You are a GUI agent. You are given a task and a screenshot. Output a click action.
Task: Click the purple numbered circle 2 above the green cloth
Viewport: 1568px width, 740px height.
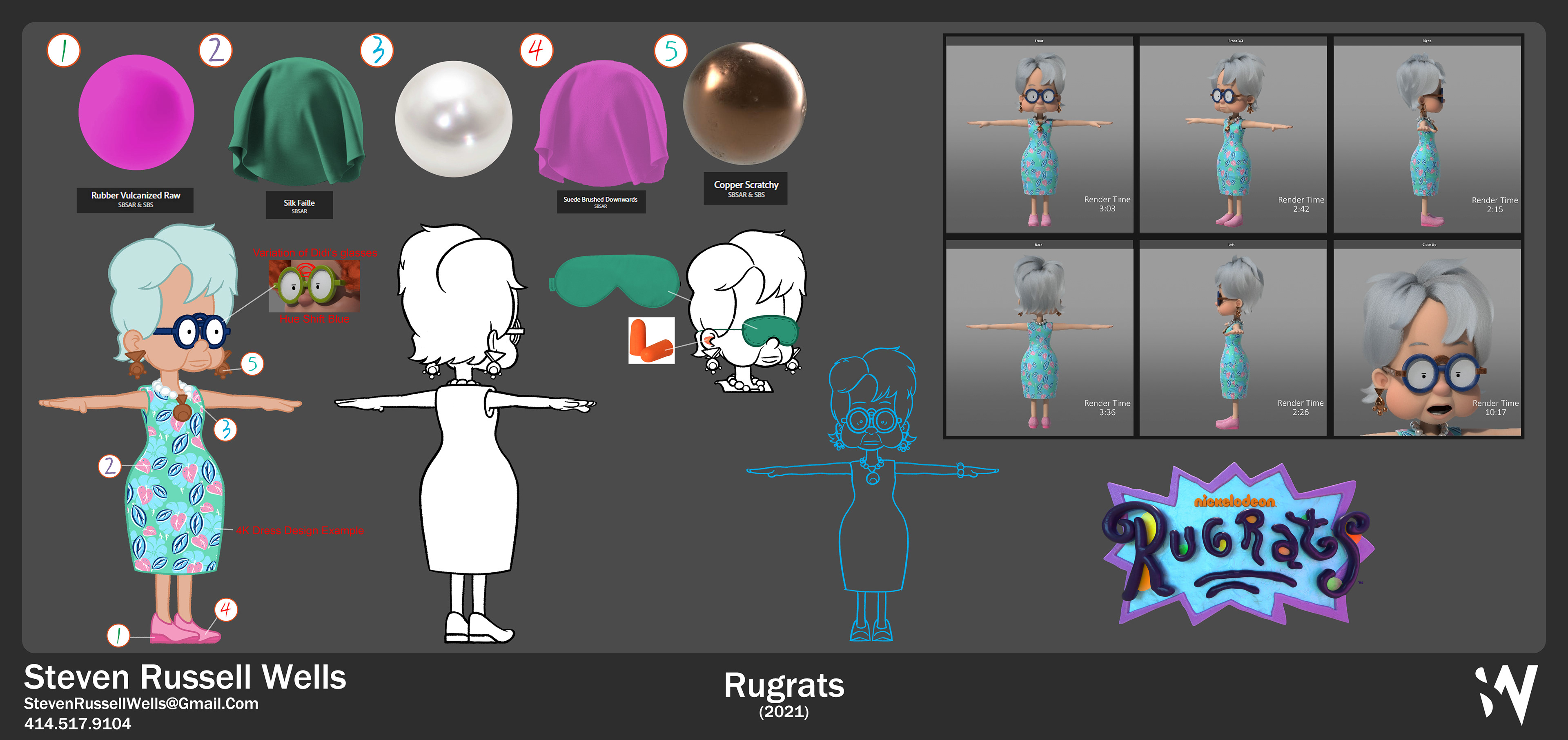pos(216,50)
